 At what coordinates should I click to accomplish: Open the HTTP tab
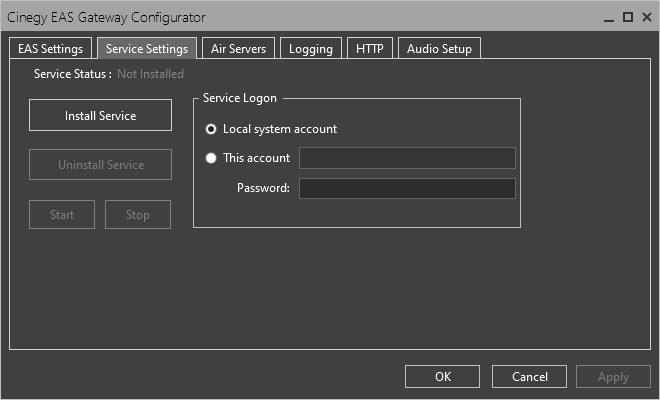tap(370, 48)
